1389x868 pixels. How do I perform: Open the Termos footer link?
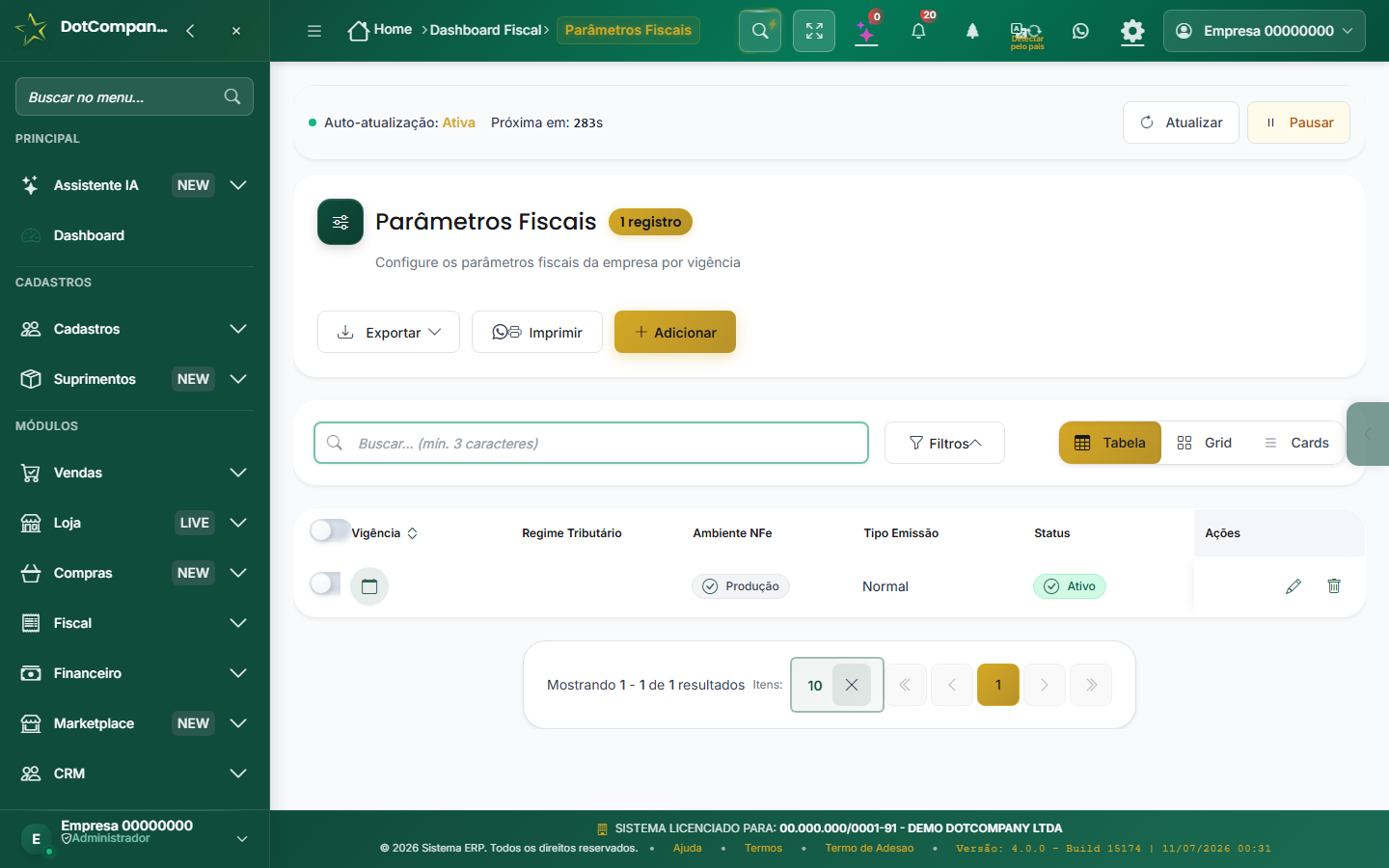click(x=763, y=849)
